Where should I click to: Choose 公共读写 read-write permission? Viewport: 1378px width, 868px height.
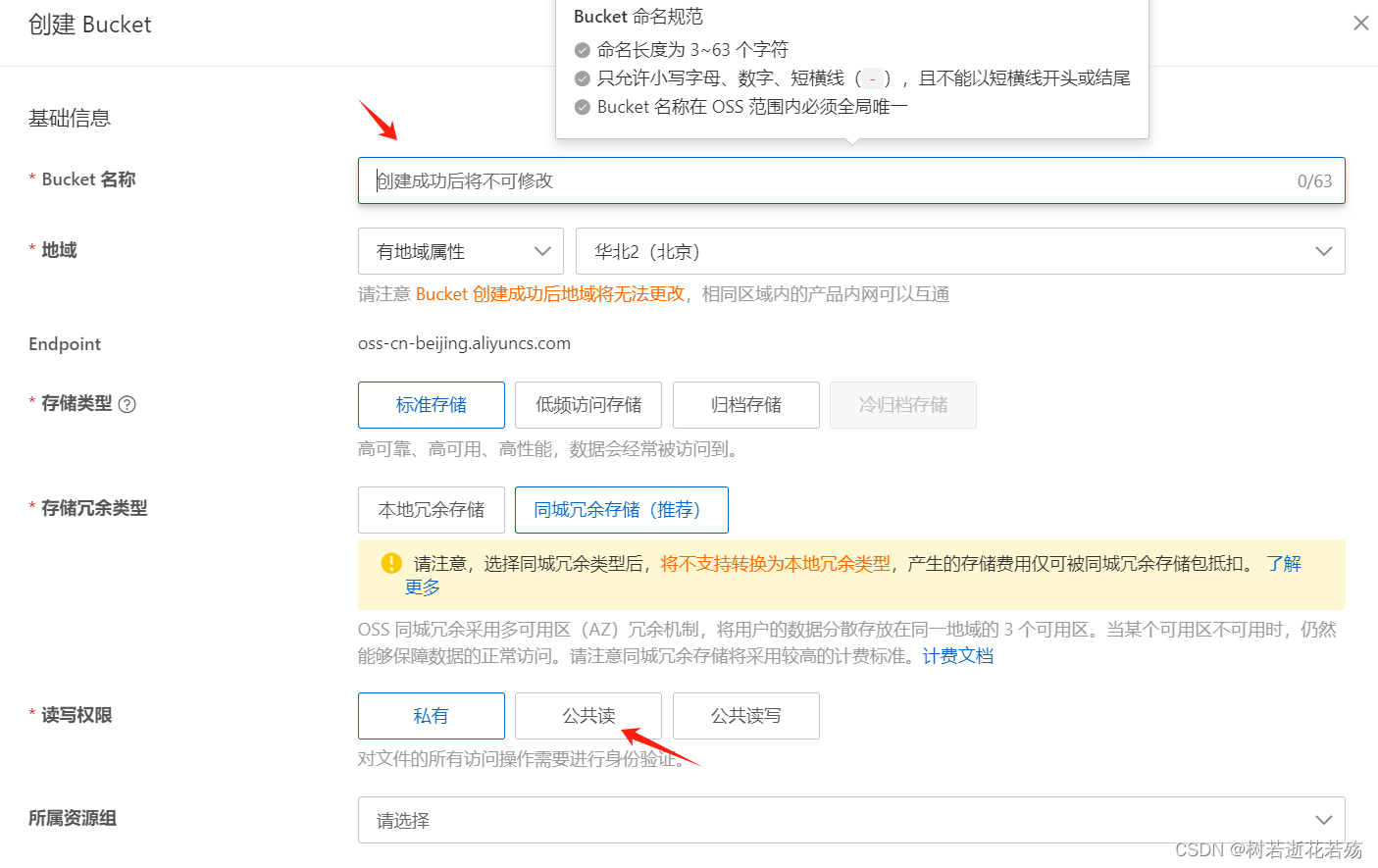click(x=745, y=716)
